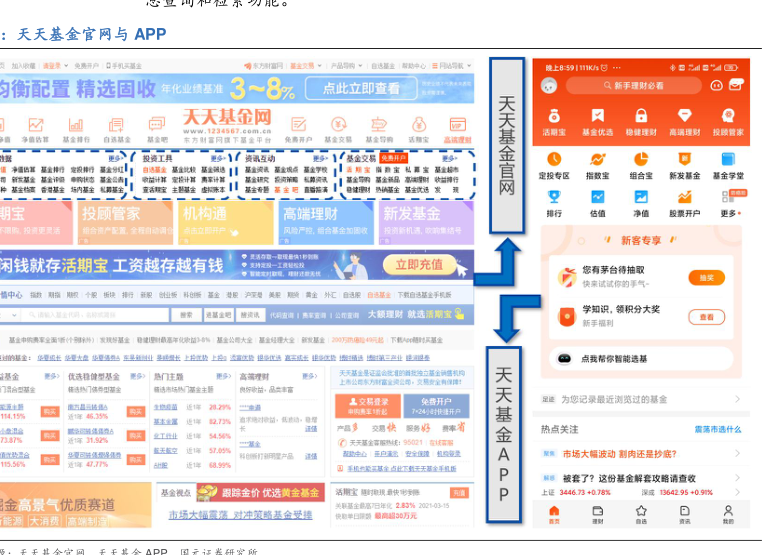
Task: Tap the 投顾管家 head icon in app
Action: [x=728, y=116]
